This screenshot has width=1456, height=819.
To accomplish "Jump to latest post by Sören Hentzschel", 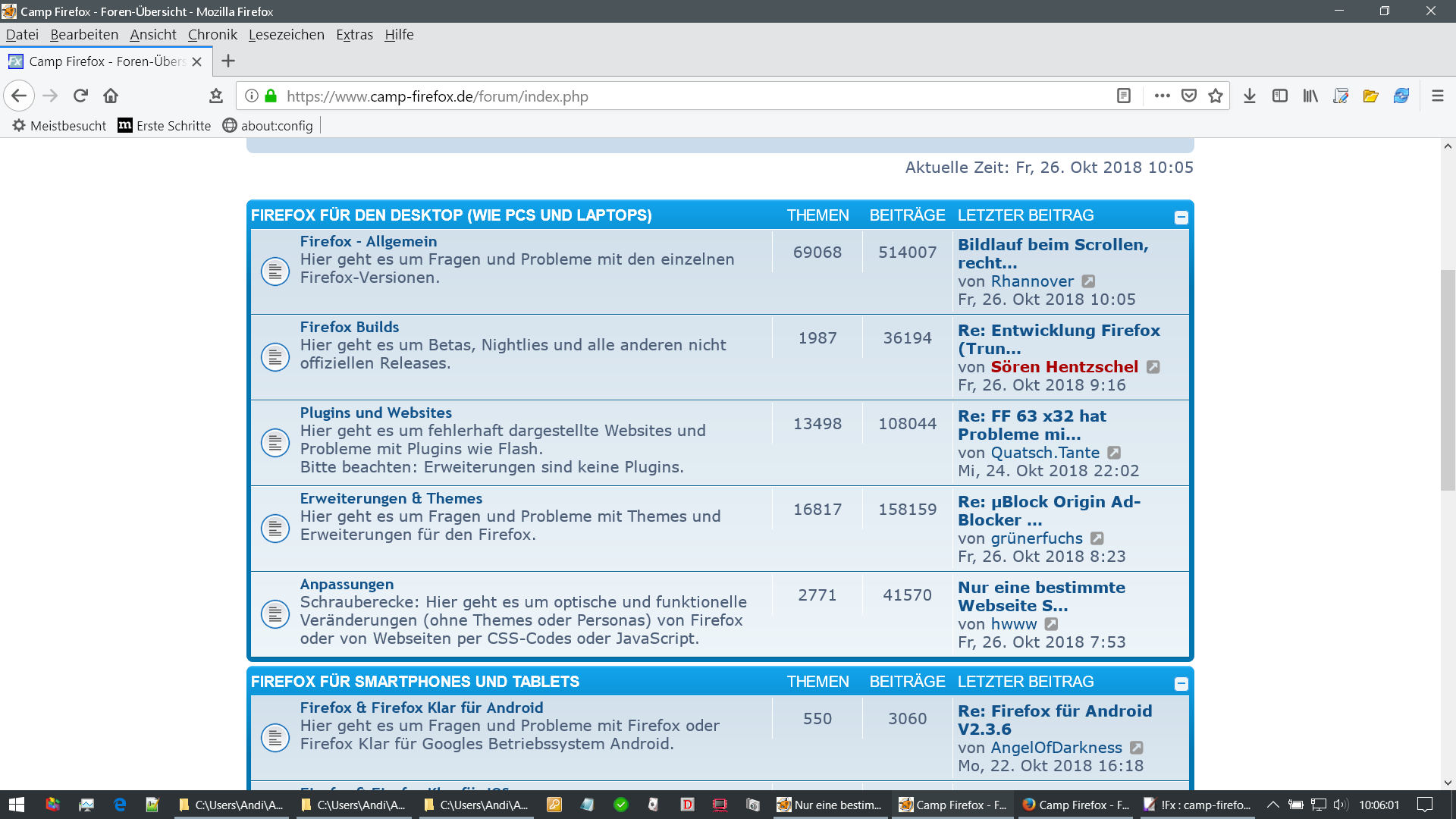I will point(1153,367).
